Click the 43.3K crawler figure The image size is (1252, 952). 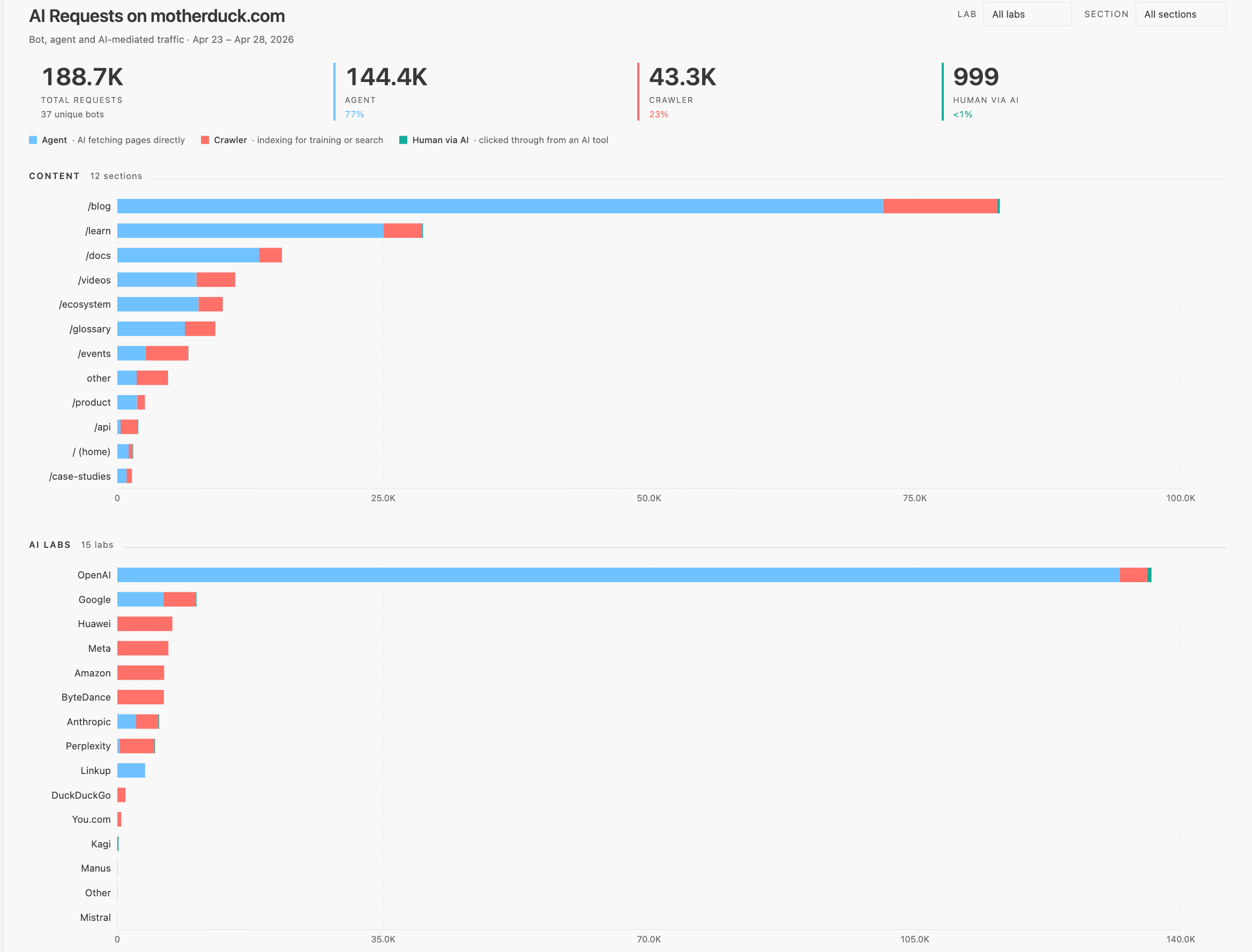pos(683,77)
